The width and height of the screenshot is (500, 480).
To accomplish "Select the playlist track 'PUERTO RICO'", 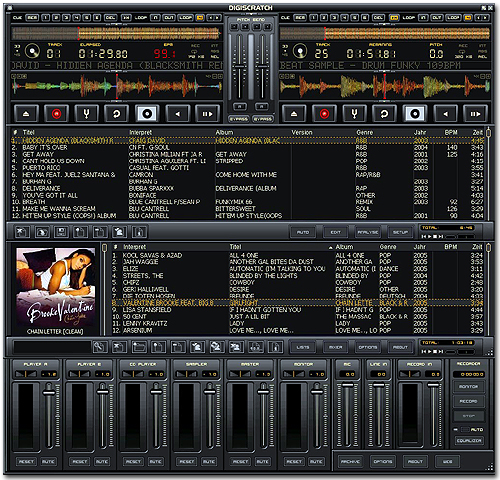I will 247,168.
